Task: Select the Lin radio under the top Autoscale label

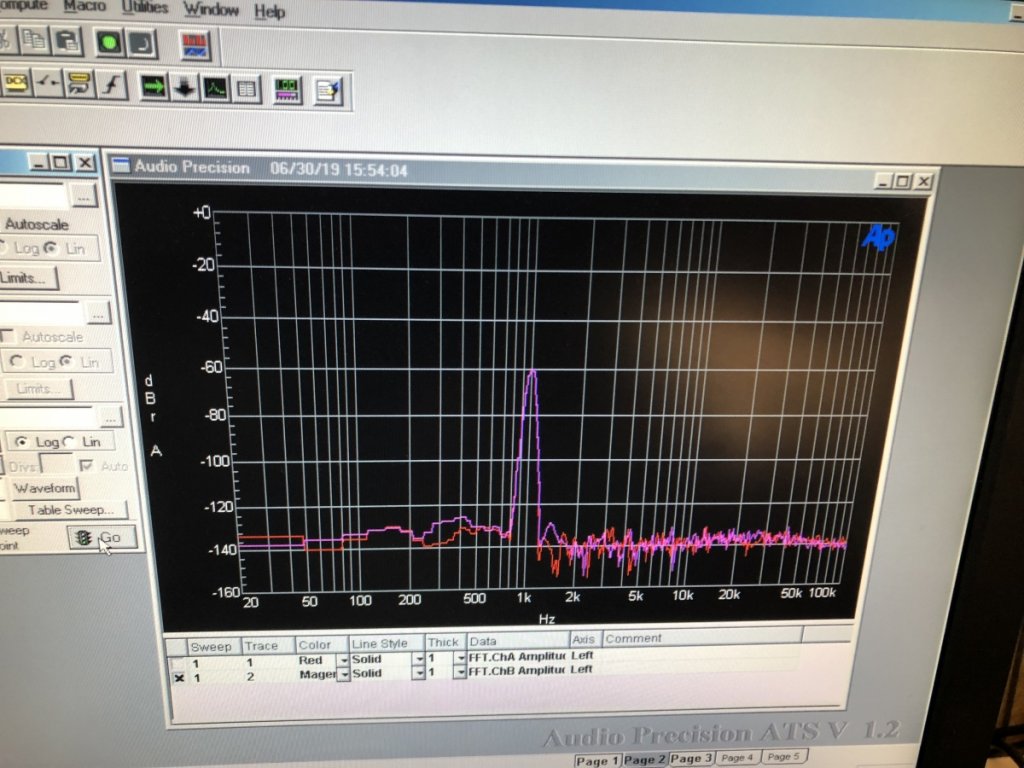Action: 51,248
